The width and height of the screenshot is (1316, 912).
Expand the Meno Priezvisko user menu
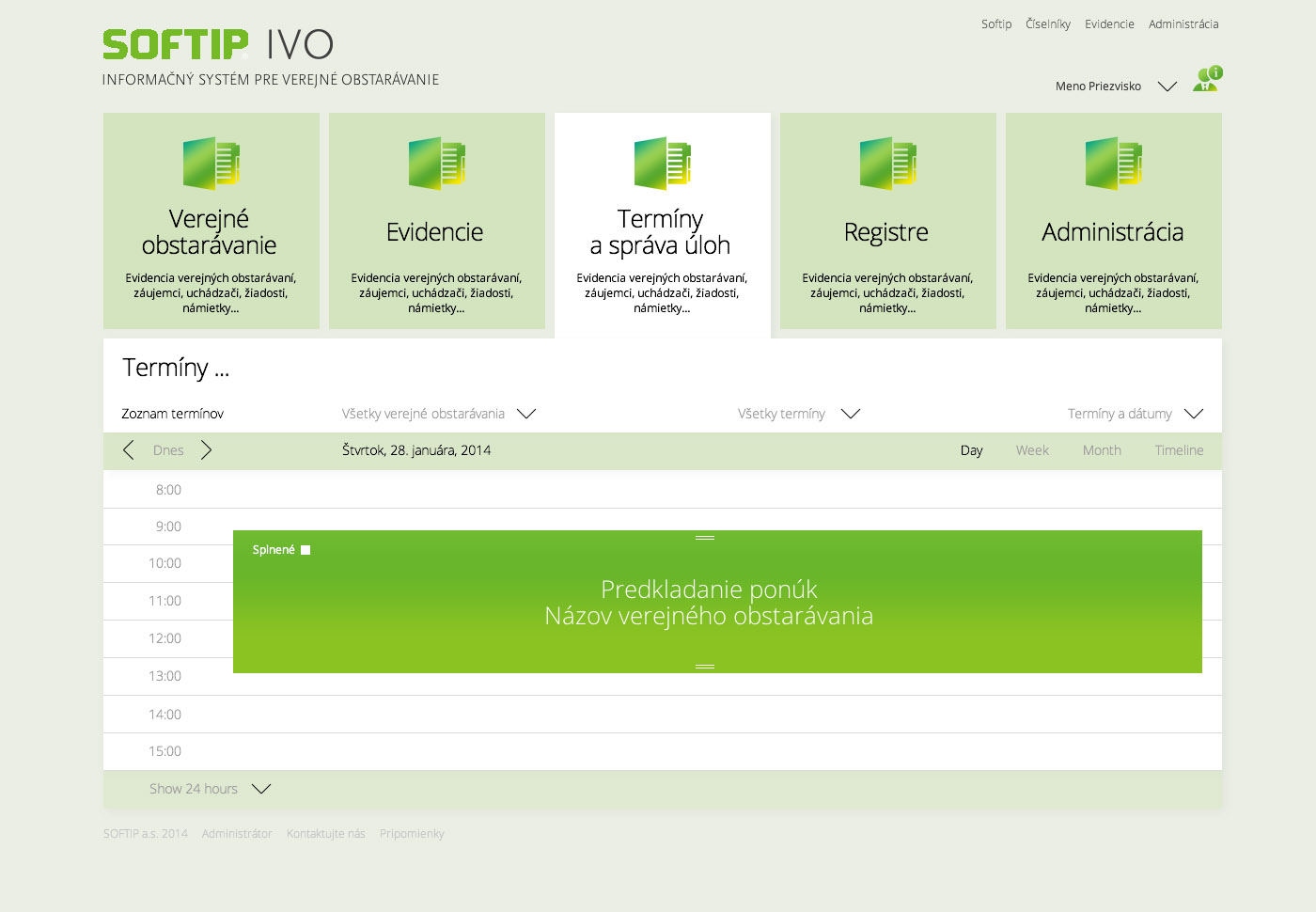click(1167, 86)
